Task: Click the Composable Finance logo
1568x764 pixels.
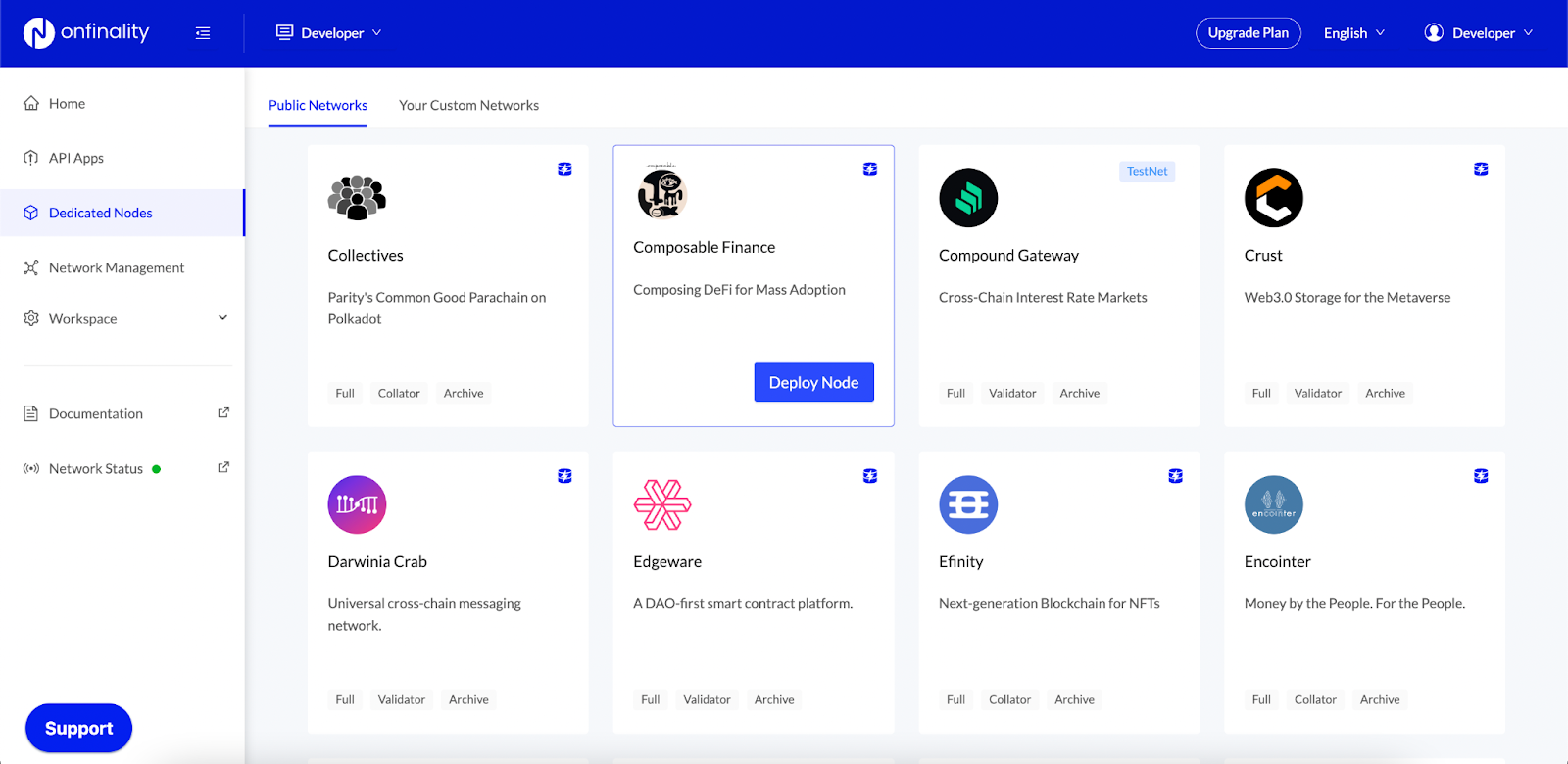Action: pos(661,191)
